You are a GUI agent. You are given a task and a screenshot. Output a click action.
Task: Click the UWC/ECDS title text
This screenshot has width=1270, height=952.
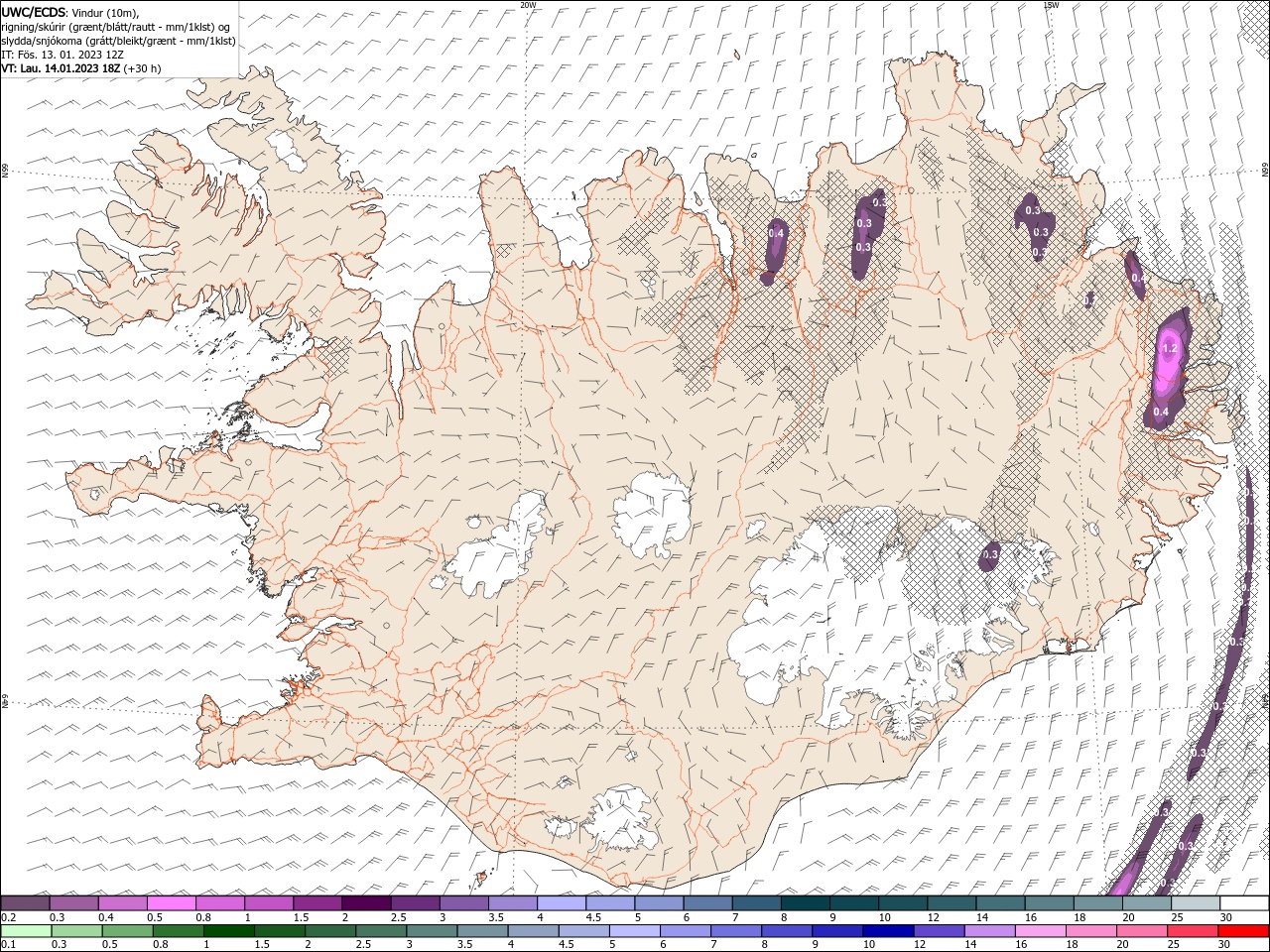click(34, 12)
